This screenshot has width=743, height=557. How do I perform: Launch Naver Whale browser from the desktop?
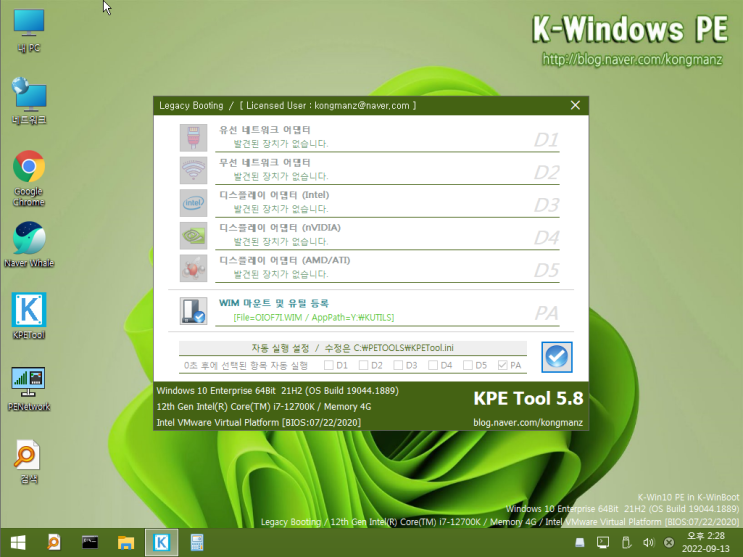(x=28, y=245)
